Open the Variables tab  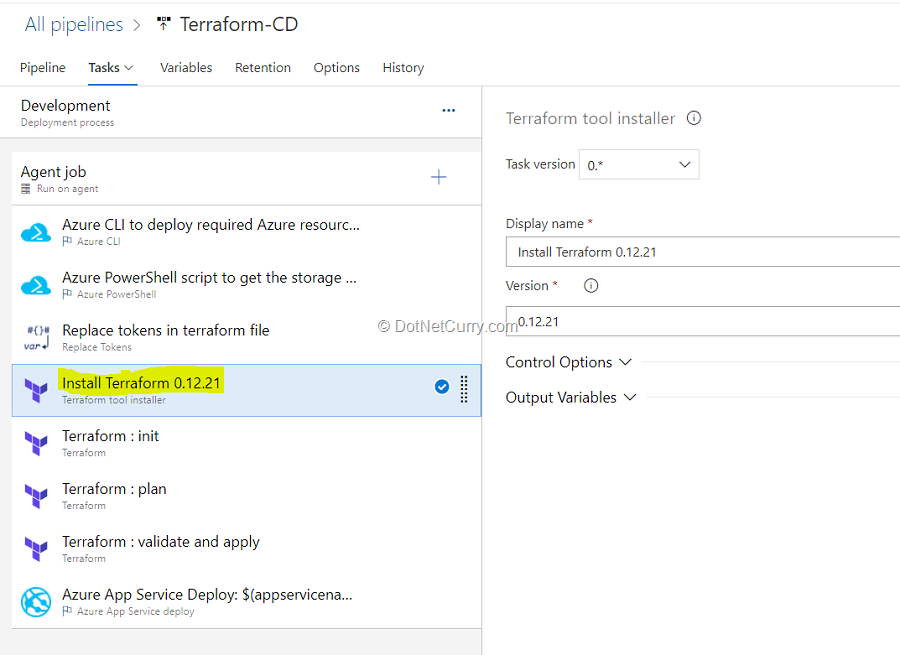pos(186,68)
